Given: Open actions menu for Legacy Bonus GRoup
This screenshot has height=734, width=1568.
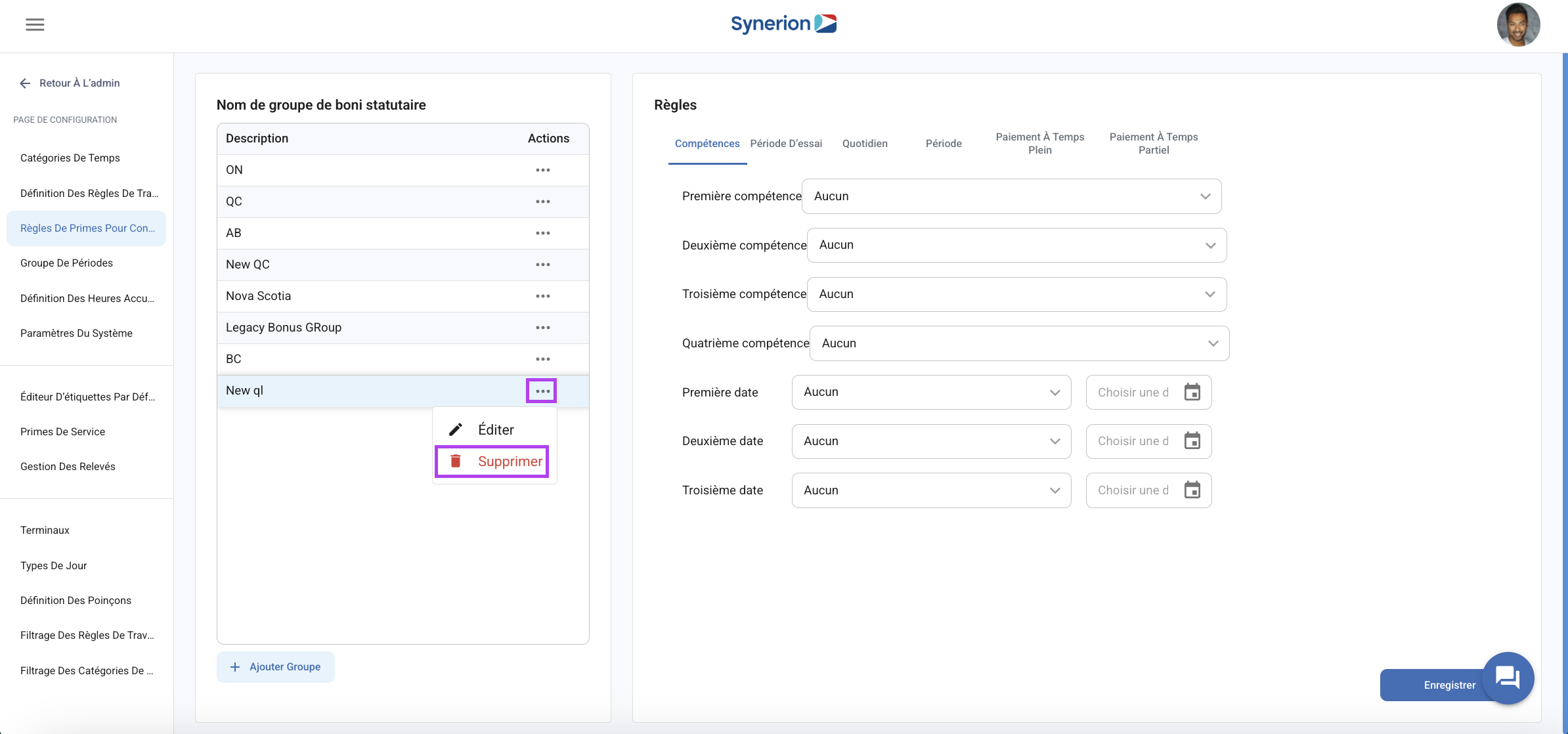Looking at the screenshot, I should click(542, 328).
